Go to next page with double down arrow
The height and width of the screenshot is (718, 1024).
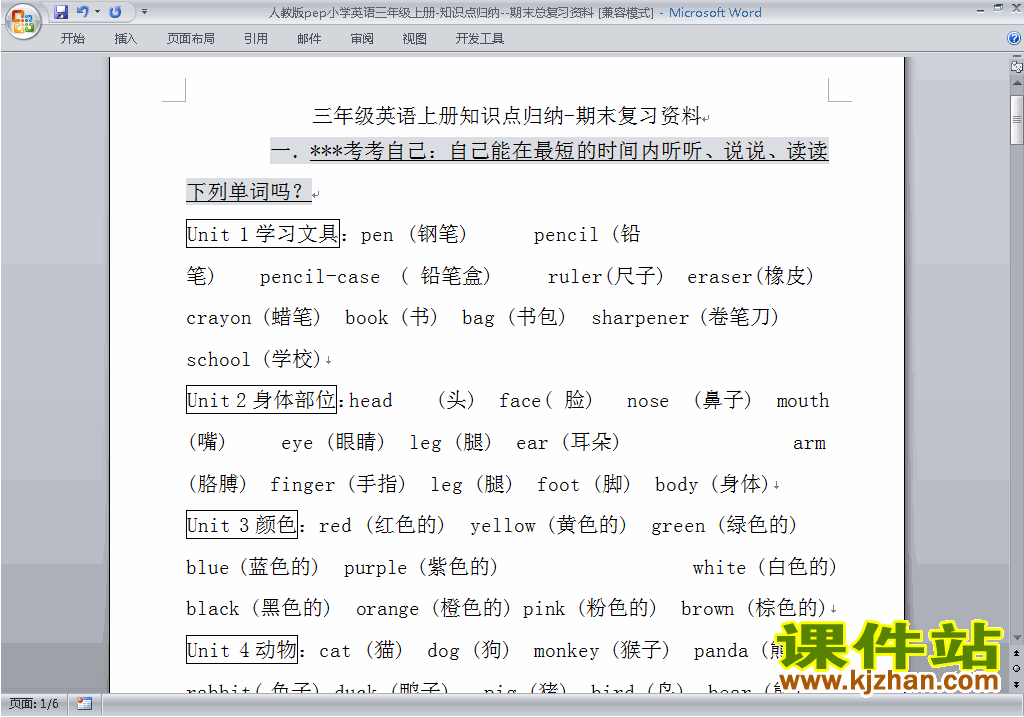[1017, 684]
